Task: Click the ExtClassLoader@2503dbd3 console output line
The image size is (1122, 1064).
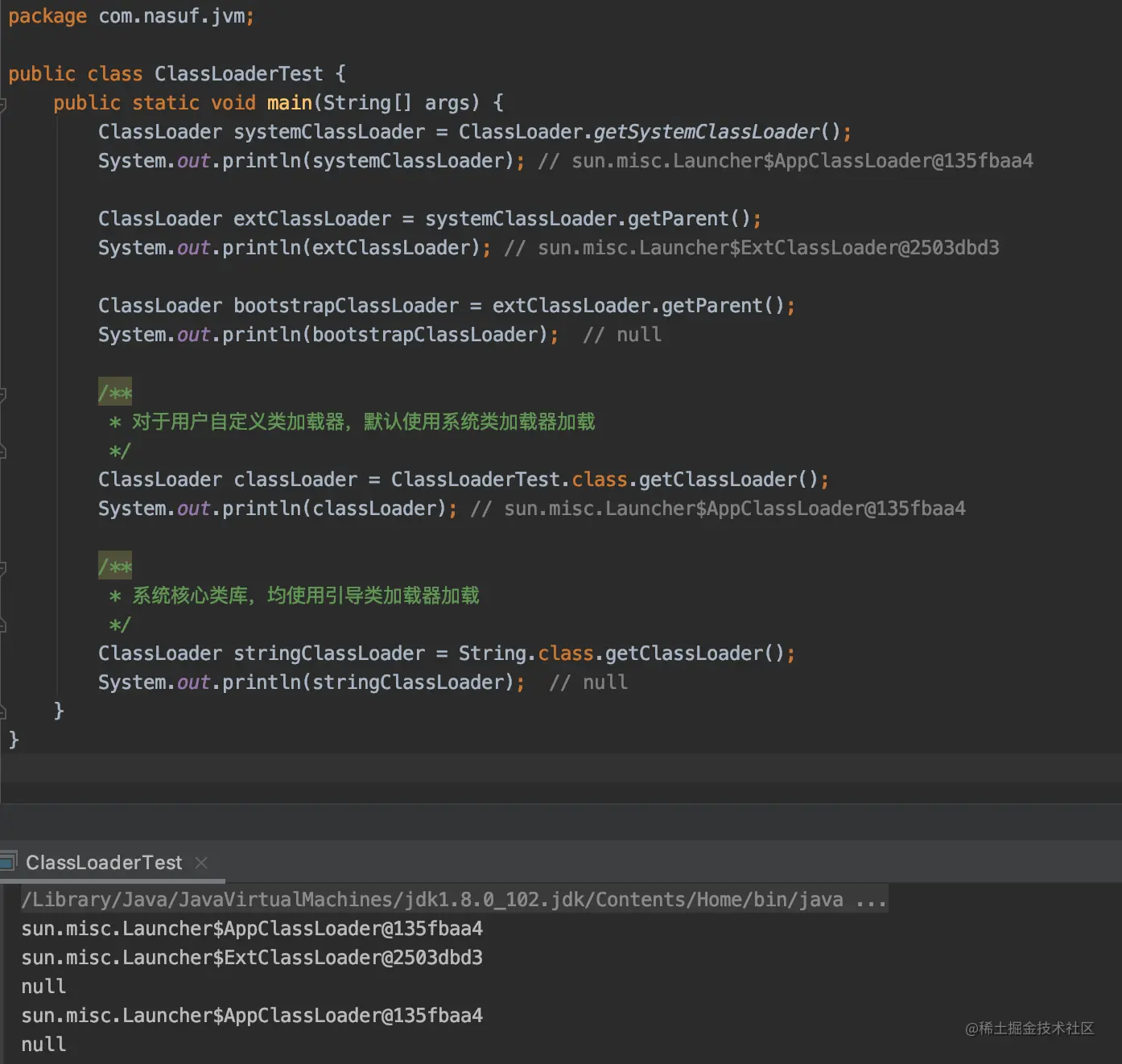Action: tap(252, 958)
